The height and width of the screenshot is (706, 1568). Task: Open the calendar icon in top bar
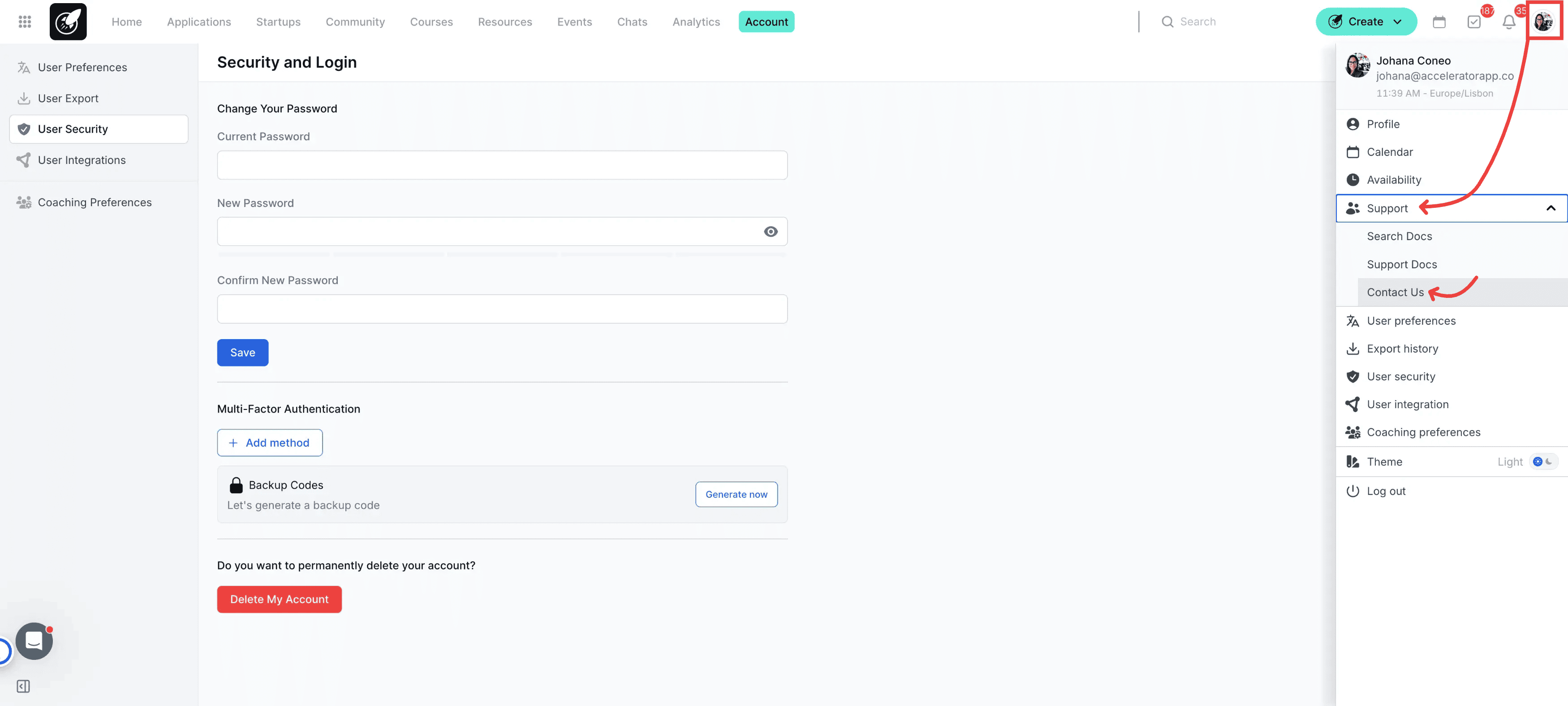pos(1439,22)
